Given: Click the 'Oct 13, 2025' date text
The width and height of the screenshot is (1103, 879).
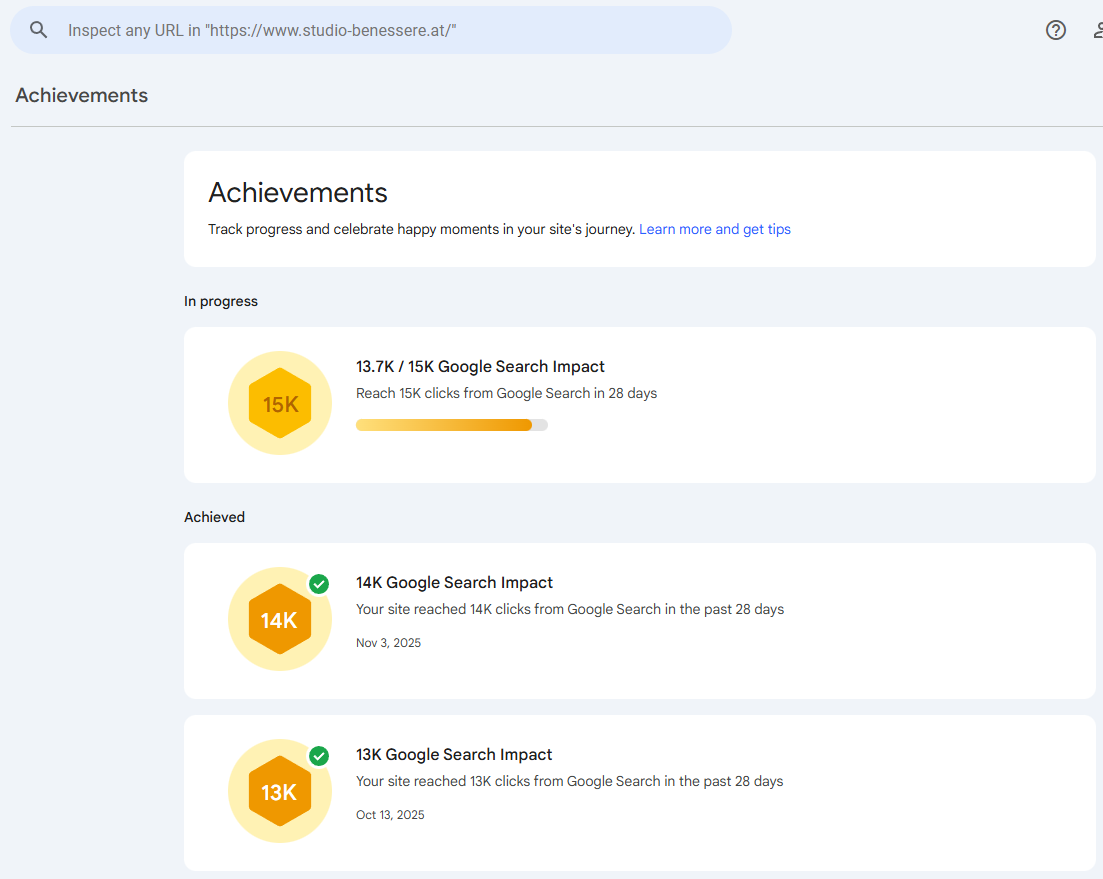Looking at the screenshot, I should [390, 814].
